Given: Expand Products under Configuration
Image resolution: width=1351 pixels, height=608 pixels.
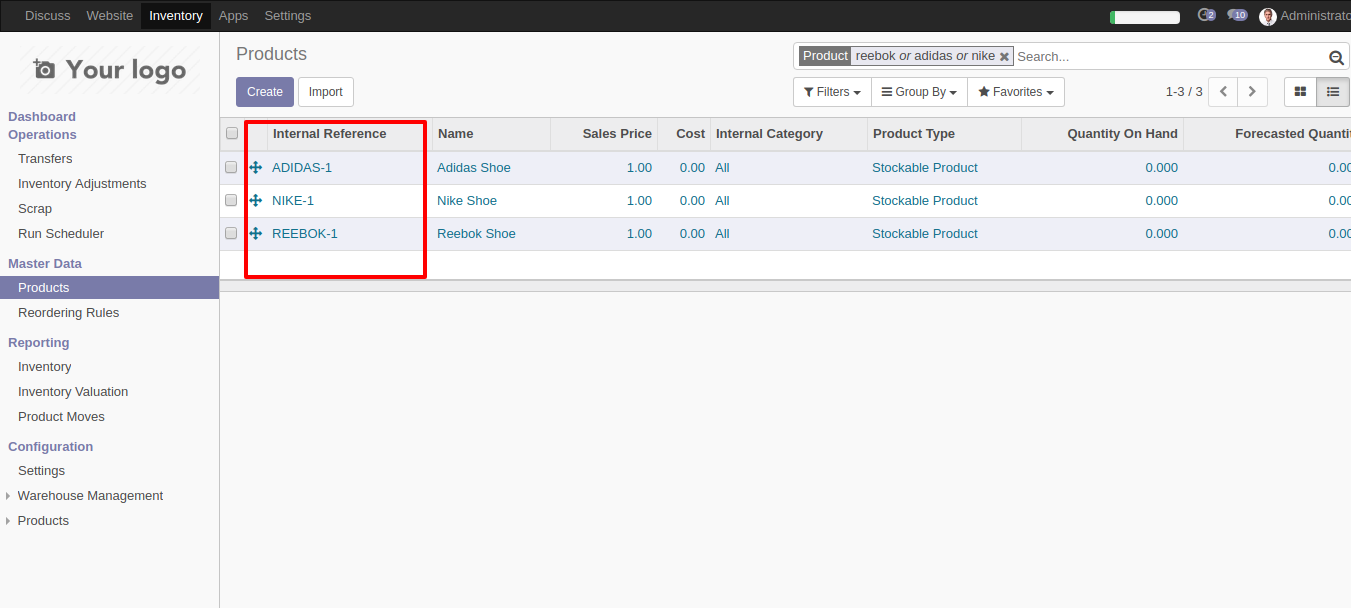Looking at the screenshot, I should click(43, 521).
